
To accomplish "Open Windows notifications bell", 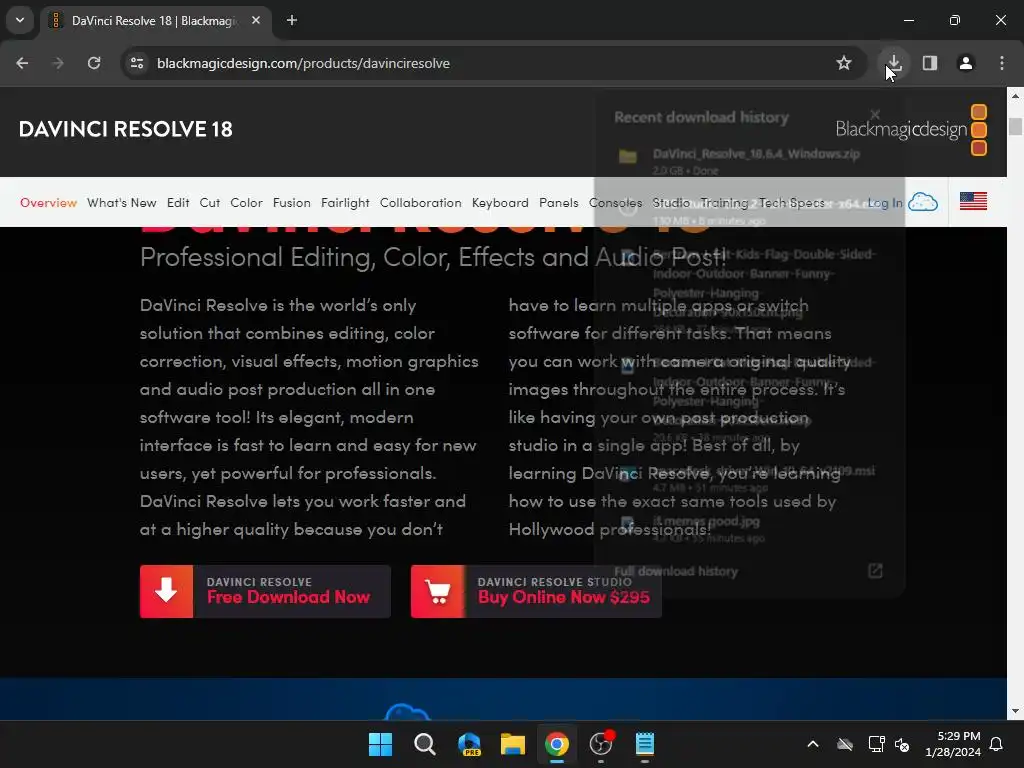I will pyautogui.click(x=997, y=744).
